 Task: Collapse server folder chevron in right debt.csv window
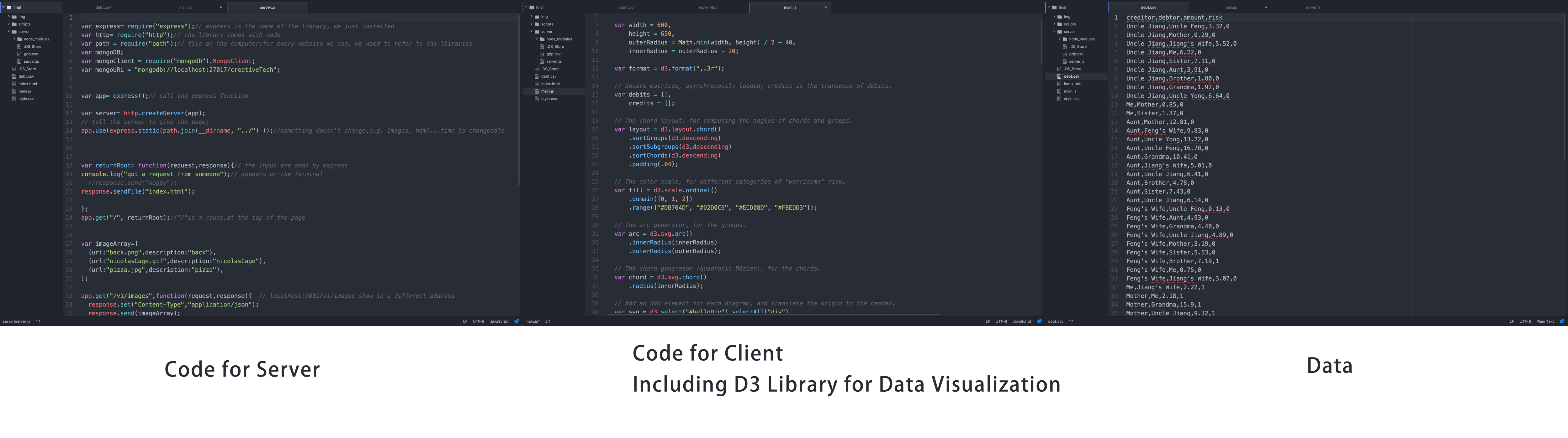point(1054,32)
